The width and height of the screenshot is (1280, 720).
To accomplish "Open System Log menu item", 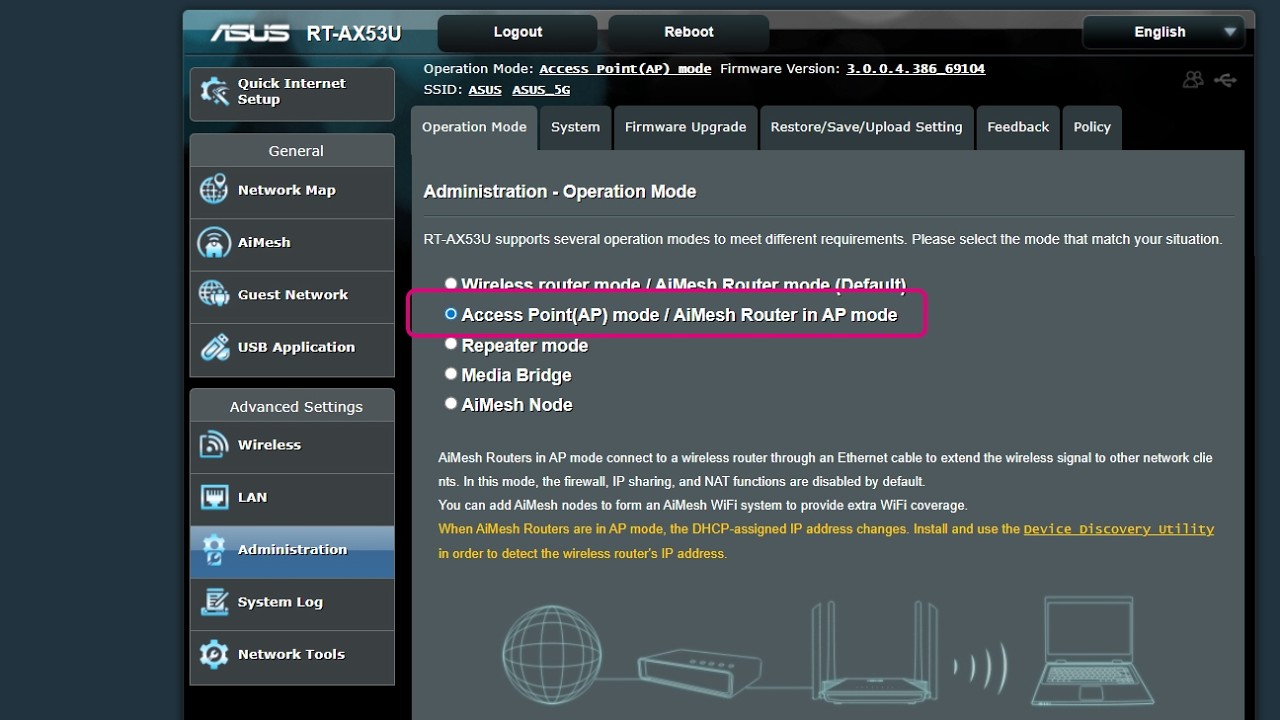I will click(x=292, y=603).
